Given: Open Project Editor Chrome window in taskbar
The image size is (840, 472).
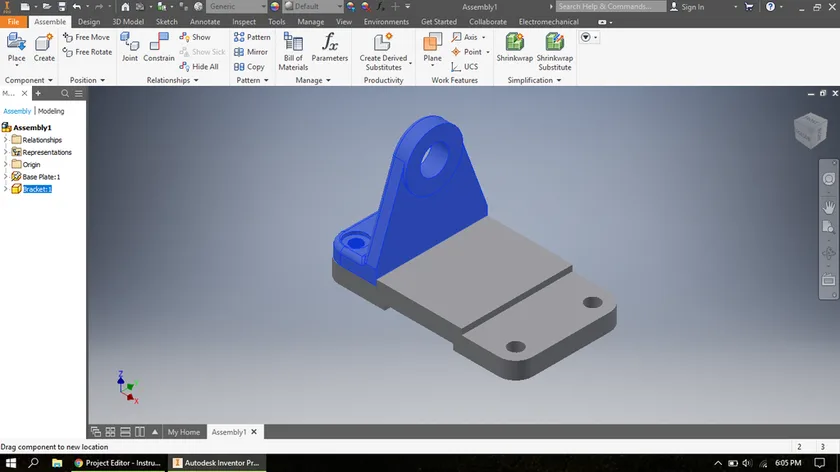Looking at the screenshot, I should click(118, 463).
